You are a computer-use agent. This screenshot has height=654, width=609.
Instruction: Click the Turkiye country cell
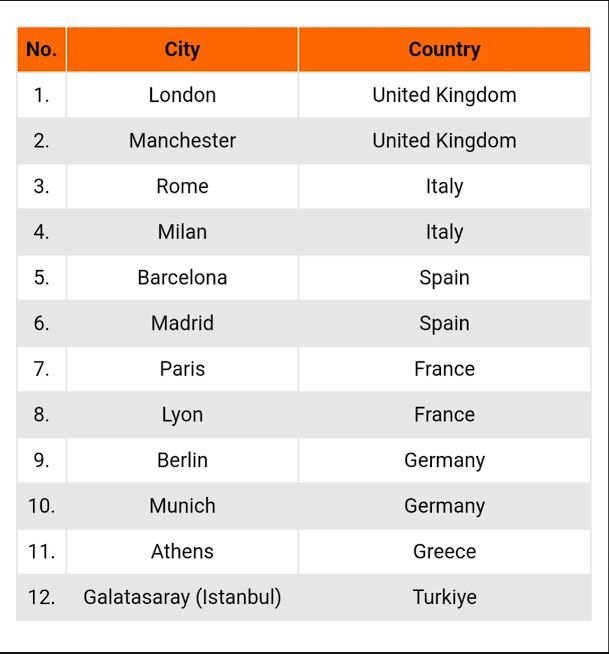[444, 597]
